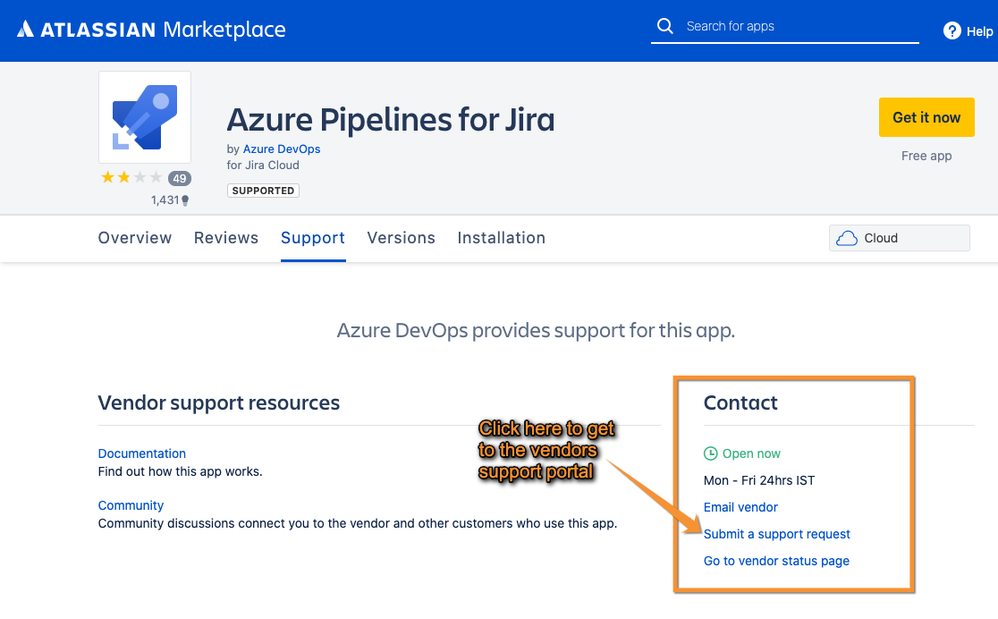Click the Azure Pipelines app logo

145,117
